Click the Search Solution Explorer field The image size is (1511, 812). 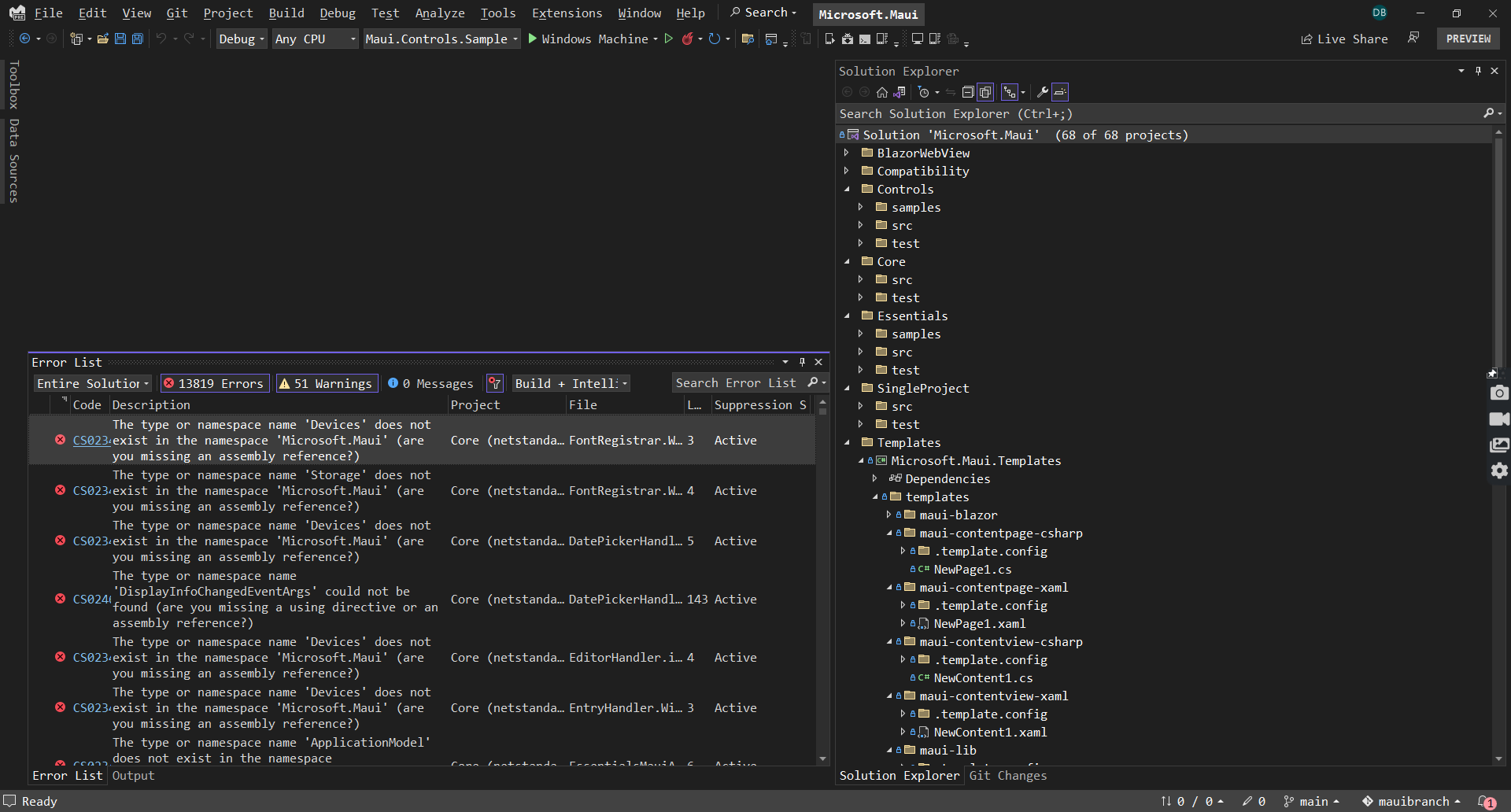1160,114
